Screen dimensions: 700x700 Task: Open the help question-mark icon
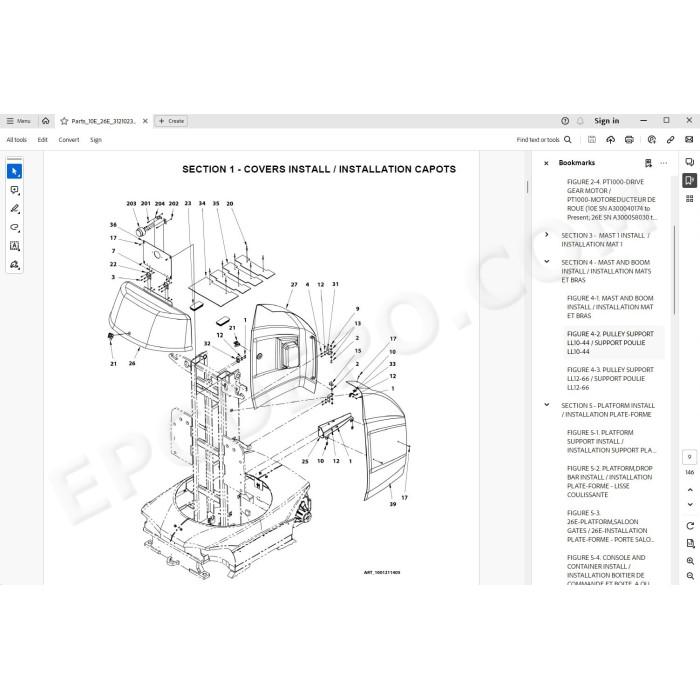click(x=565, y=121)
